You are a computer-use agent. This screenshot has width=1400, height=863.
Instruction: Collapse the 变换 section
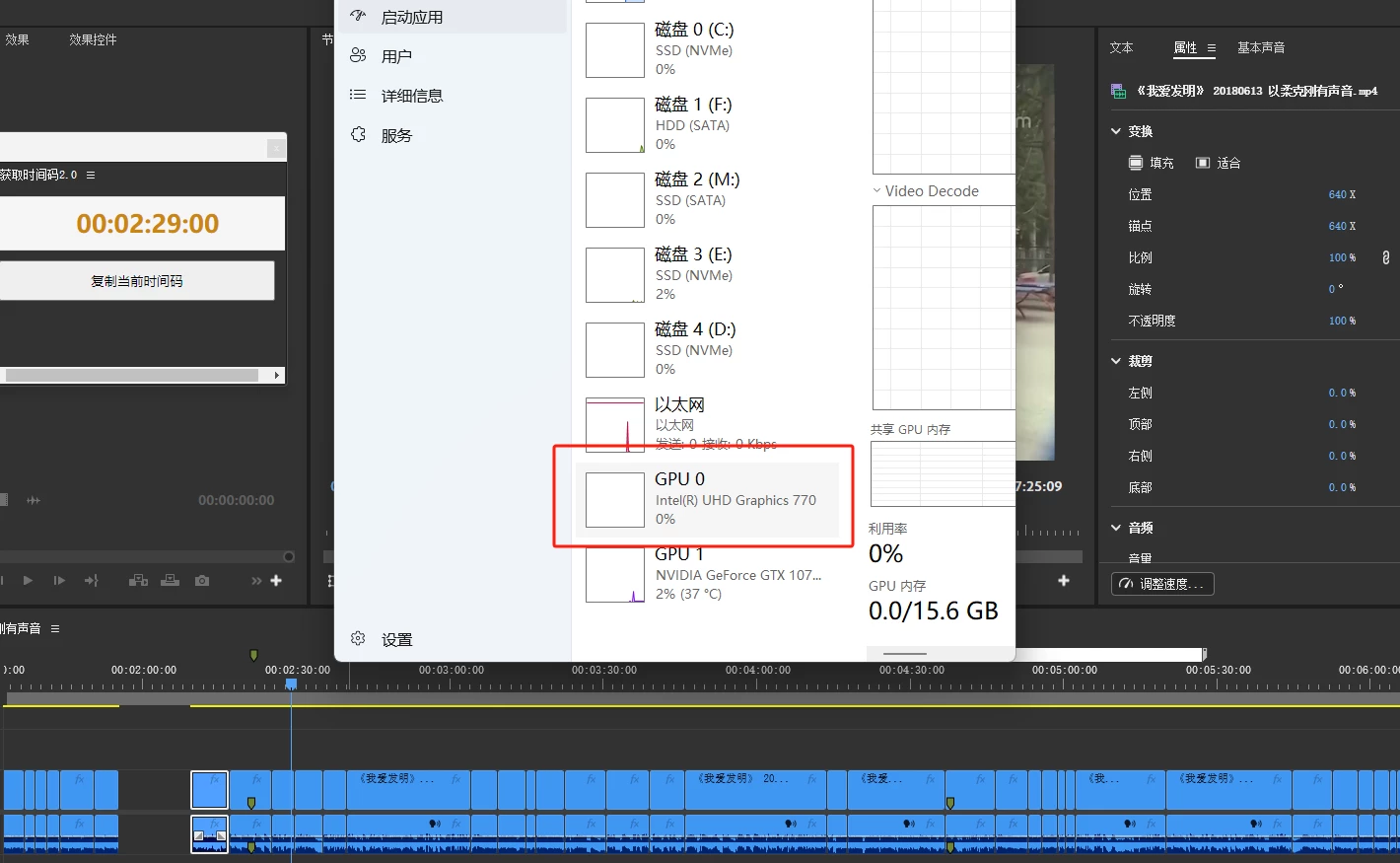1116,131
